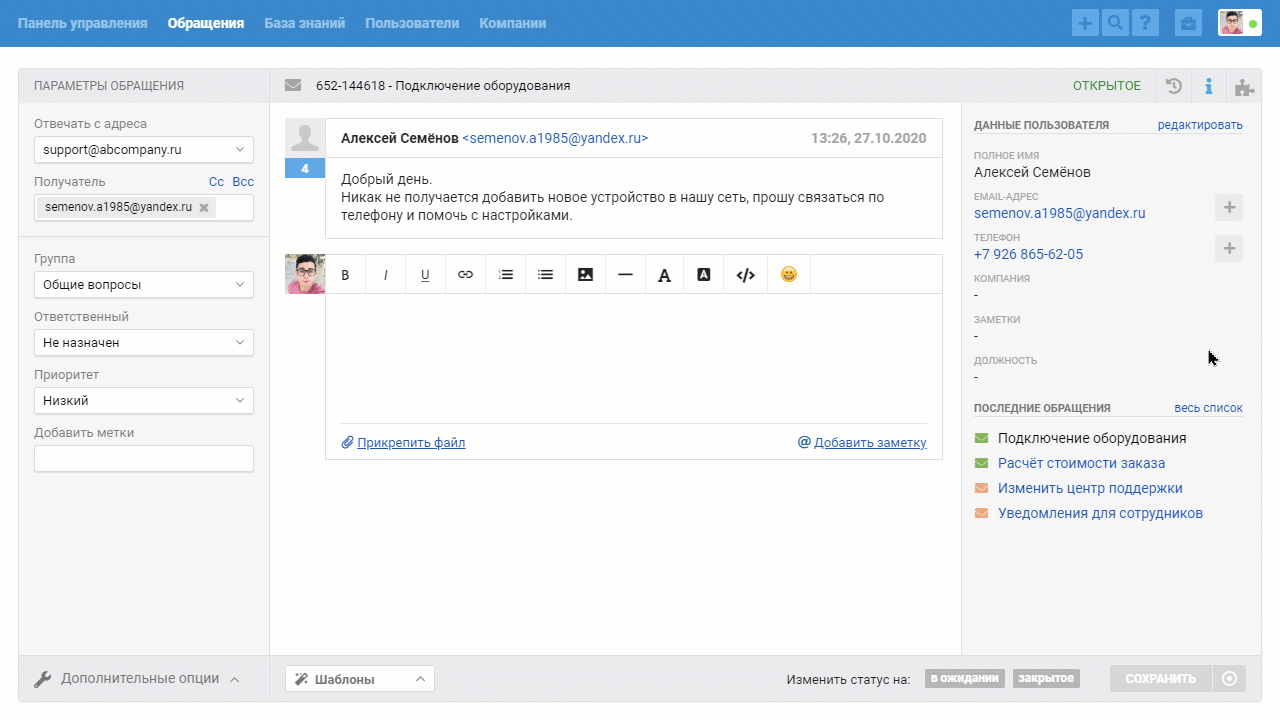Add another email address with the plus button

(x=1228, y=207)
